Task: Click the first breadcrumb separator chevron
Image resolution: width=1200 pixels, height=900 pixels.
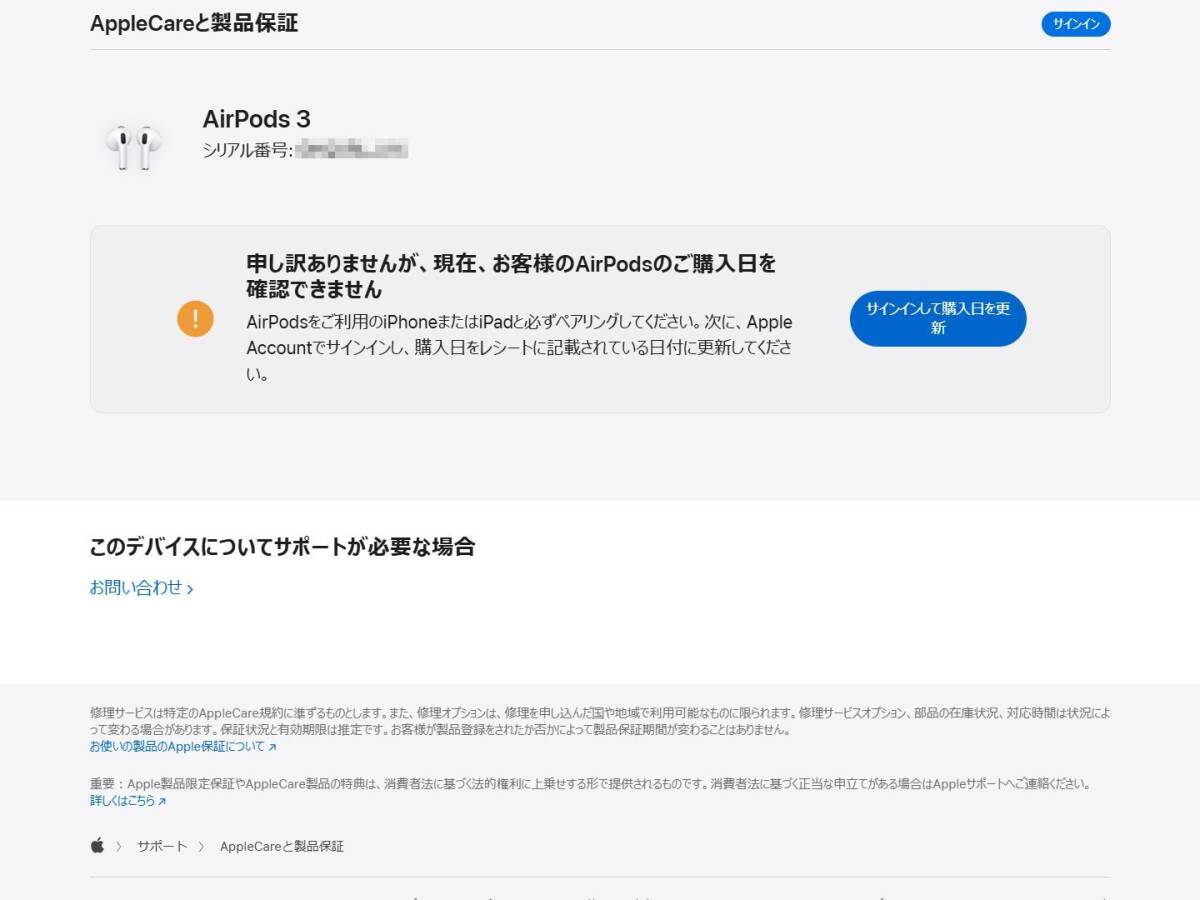Action: [x=119, y=845]
